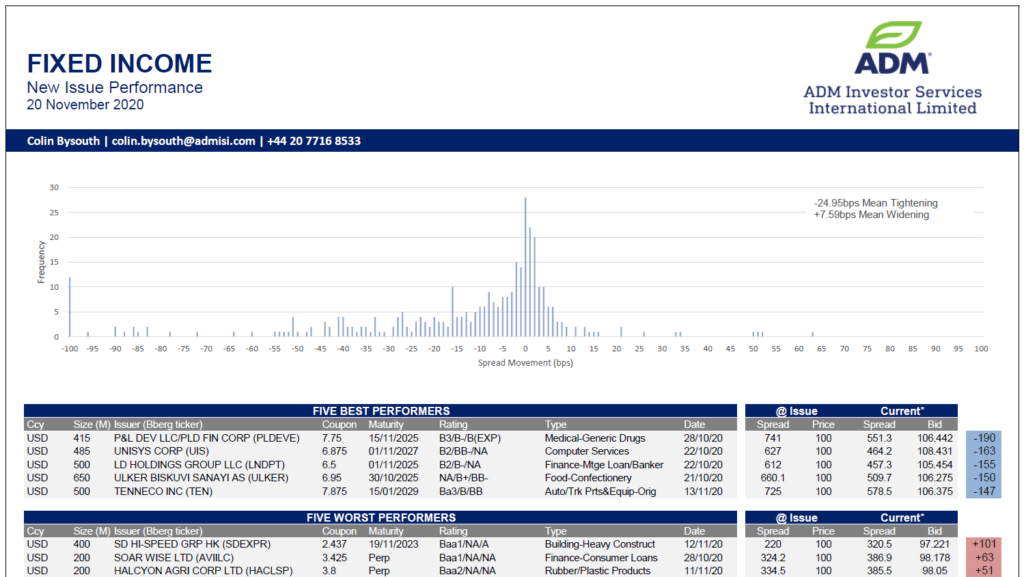Select the type 'Rubber/Plastic Products'
This screenshot has width=1024, height=577.
598,571
